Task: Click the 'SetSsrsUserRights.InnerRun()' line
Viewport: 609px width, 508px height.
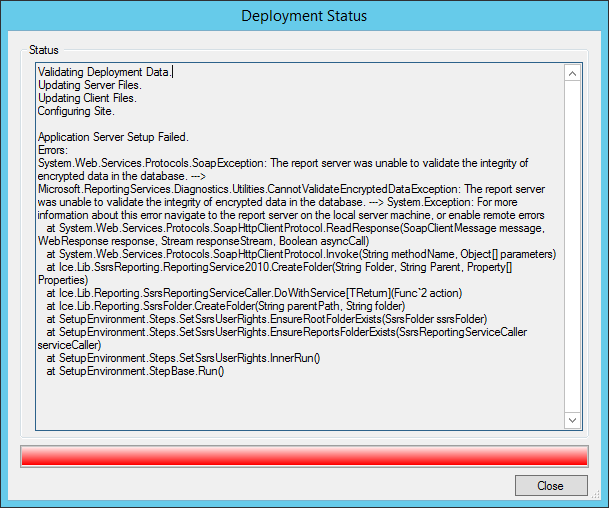Action: [x=183, y=358]
